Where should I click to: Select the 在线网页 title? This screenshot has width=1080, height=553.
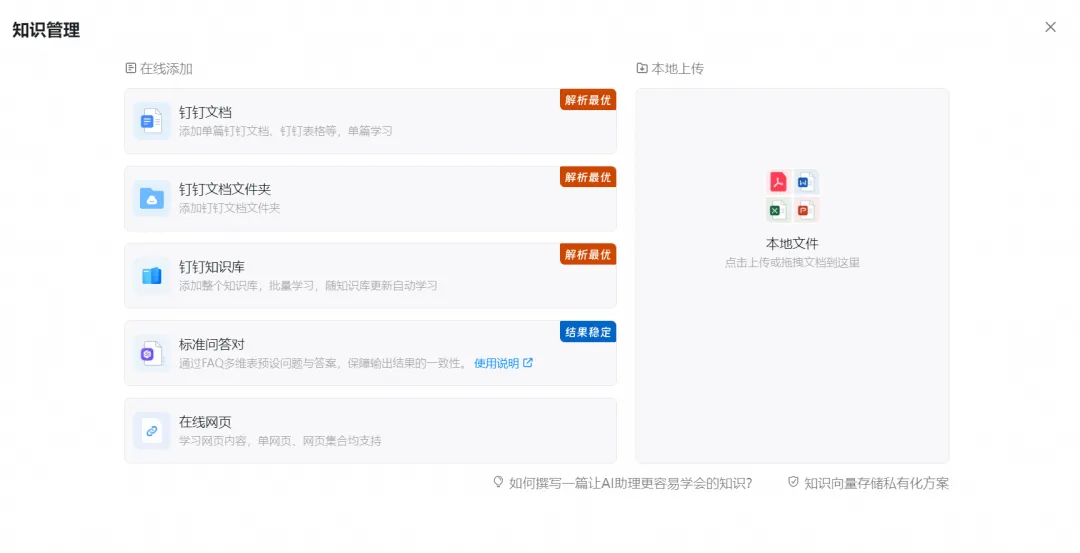click(205, 421)
